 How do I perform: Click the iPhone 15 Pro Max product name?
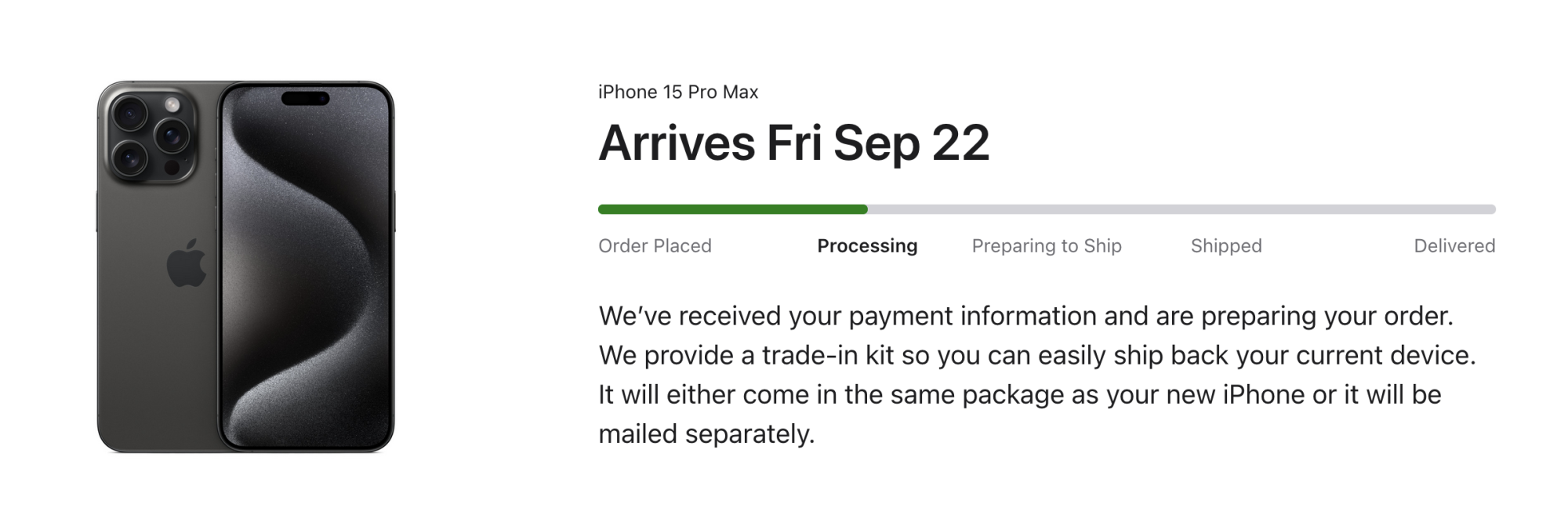[x=678, y=92]
